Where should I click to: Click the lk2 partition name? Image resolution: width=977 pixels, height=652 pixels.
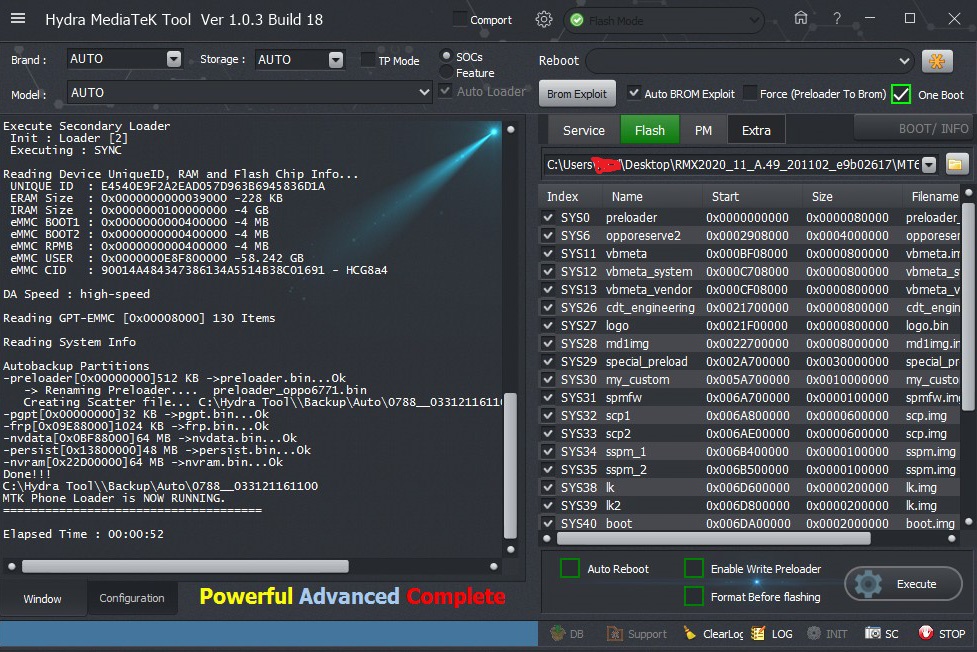coord(613,506)
